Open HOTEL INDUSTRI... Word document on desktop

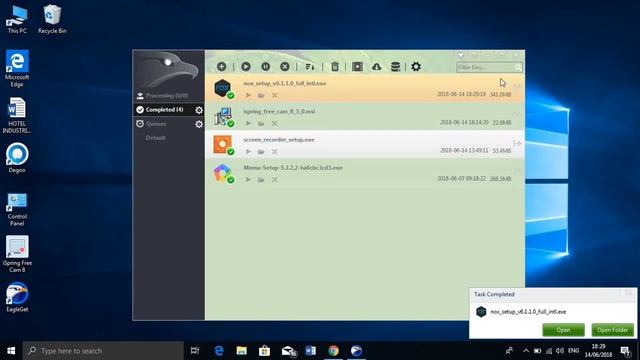[x=17, y=116]
